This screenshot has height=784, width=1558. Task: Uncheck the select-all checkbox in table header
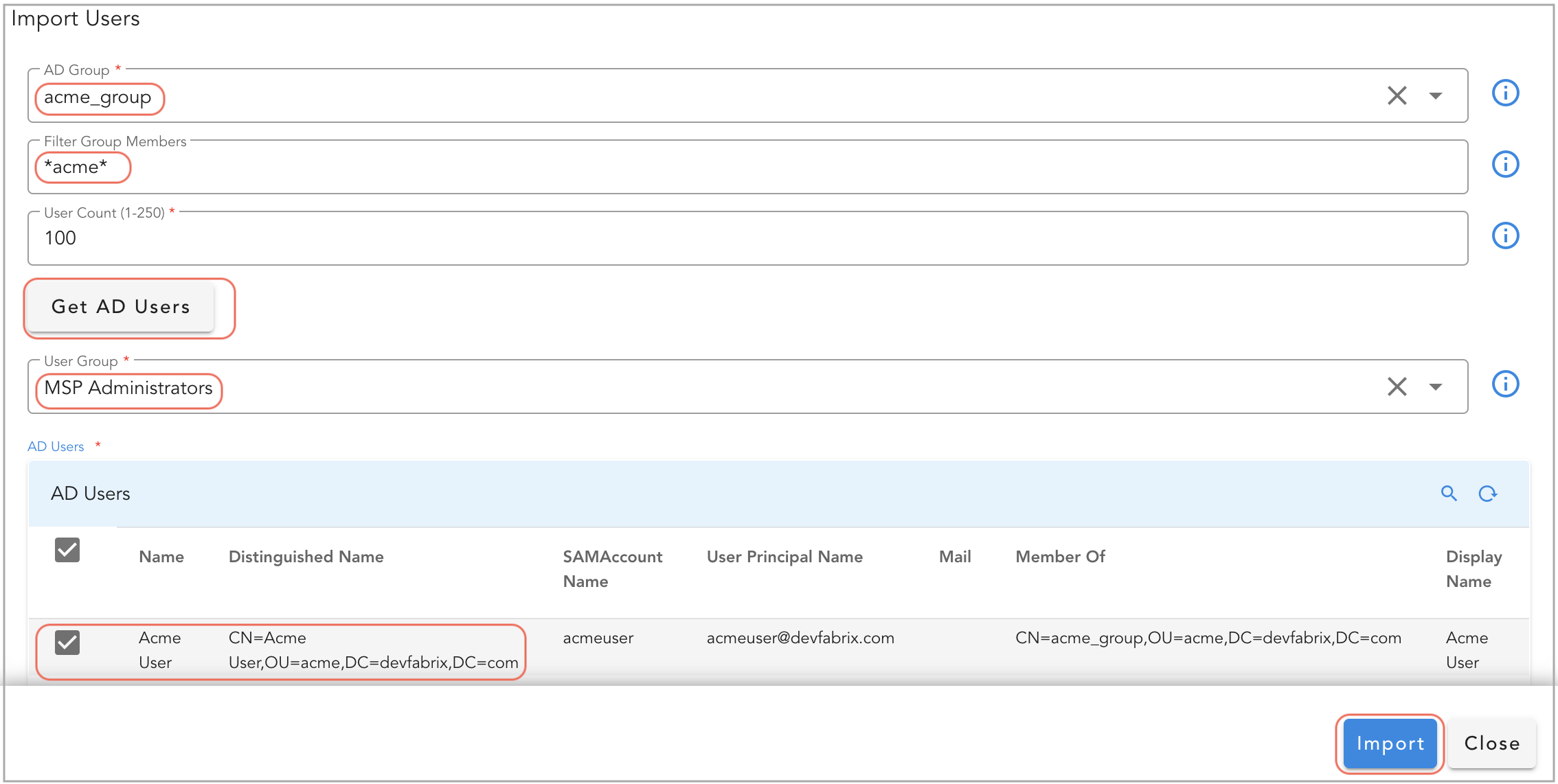coord(67,549)
